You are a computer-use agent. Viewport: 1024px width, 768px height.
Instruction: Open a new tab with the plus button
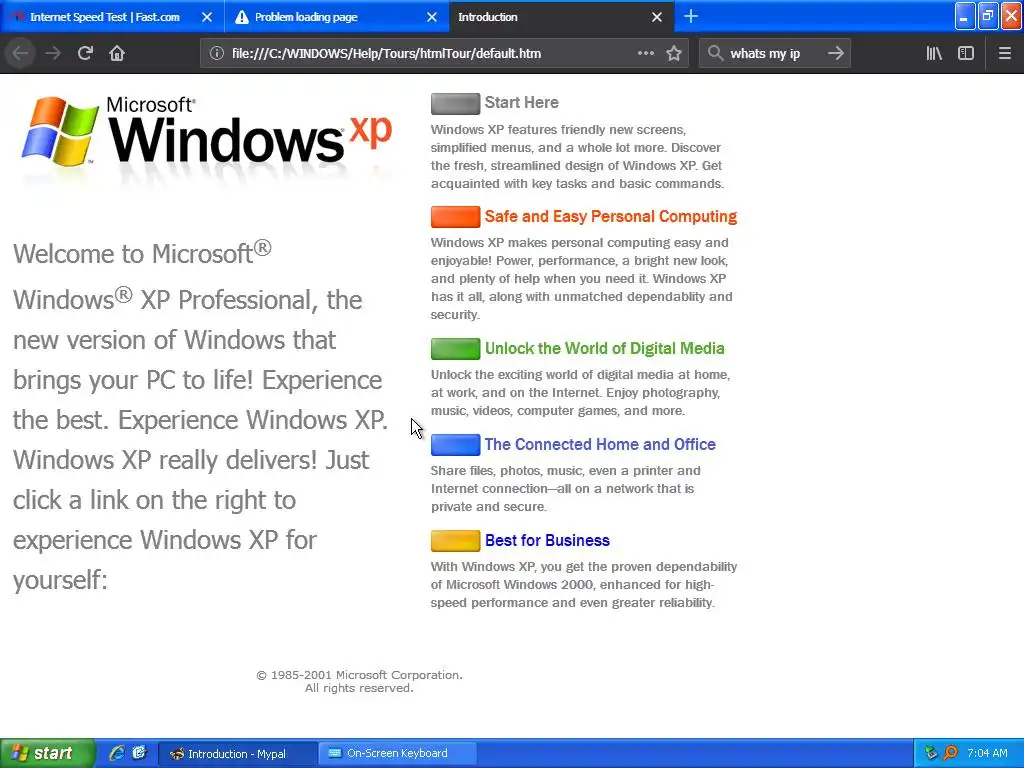[691, 16]
